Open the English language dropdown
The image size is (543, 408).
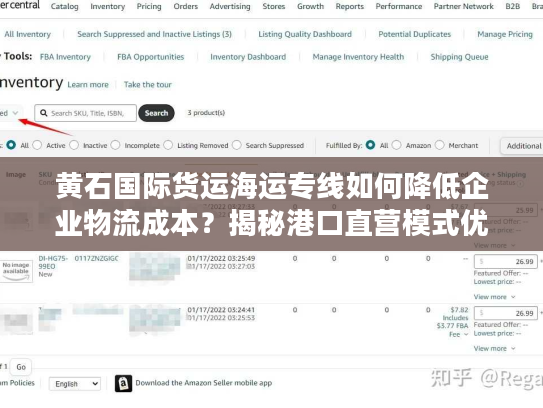[75, 384]
